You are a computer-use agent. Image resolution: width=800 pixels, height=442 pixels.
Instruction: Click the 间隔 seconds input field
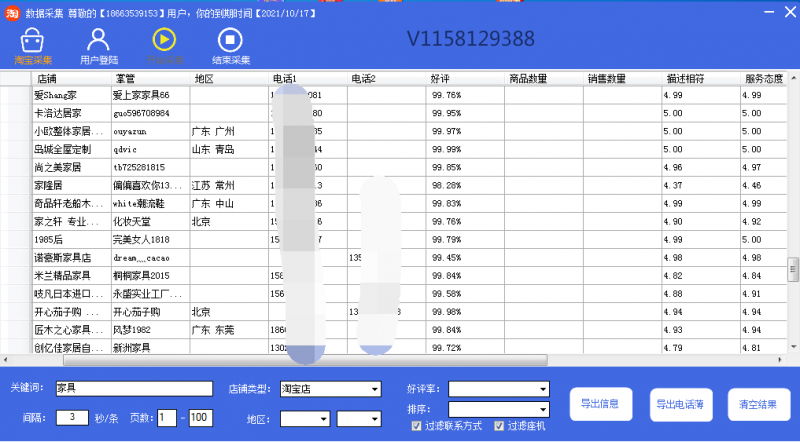click(72, 418)
